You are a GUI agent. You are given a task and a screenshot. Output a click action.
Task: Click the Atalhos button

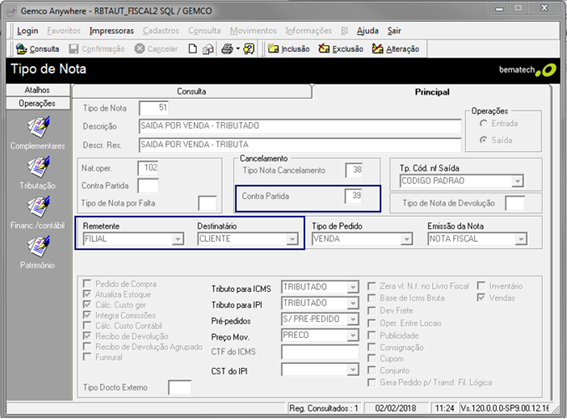38,90
